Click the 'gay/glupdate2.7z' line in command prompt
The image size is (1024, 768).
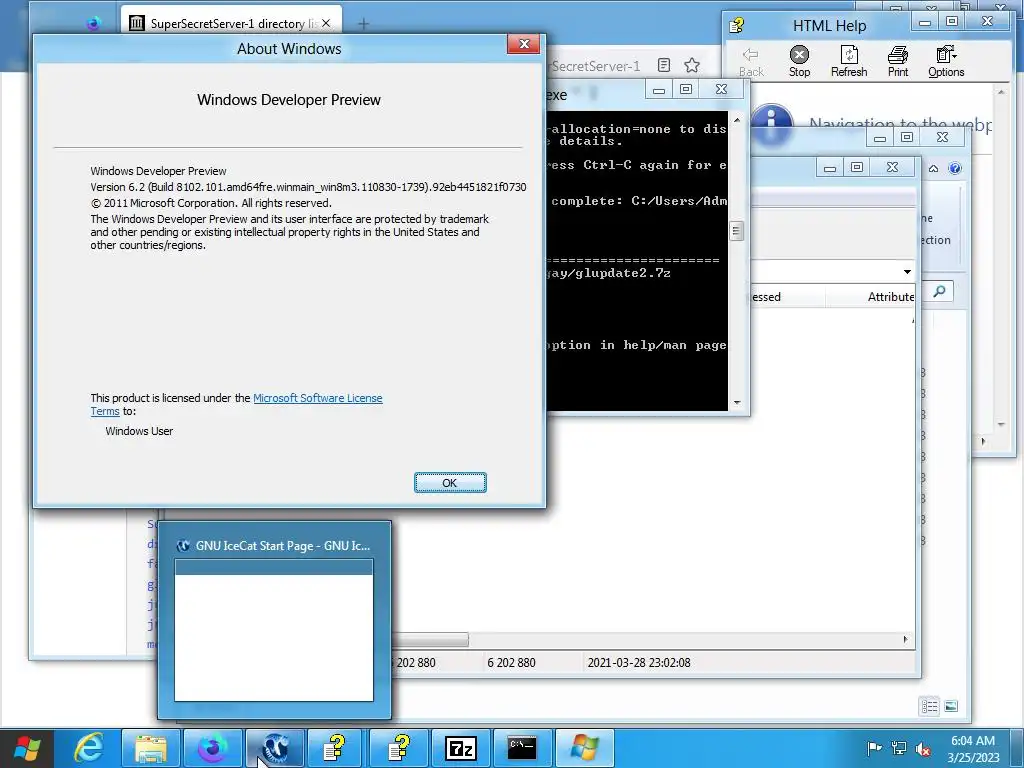coord(609,273)
